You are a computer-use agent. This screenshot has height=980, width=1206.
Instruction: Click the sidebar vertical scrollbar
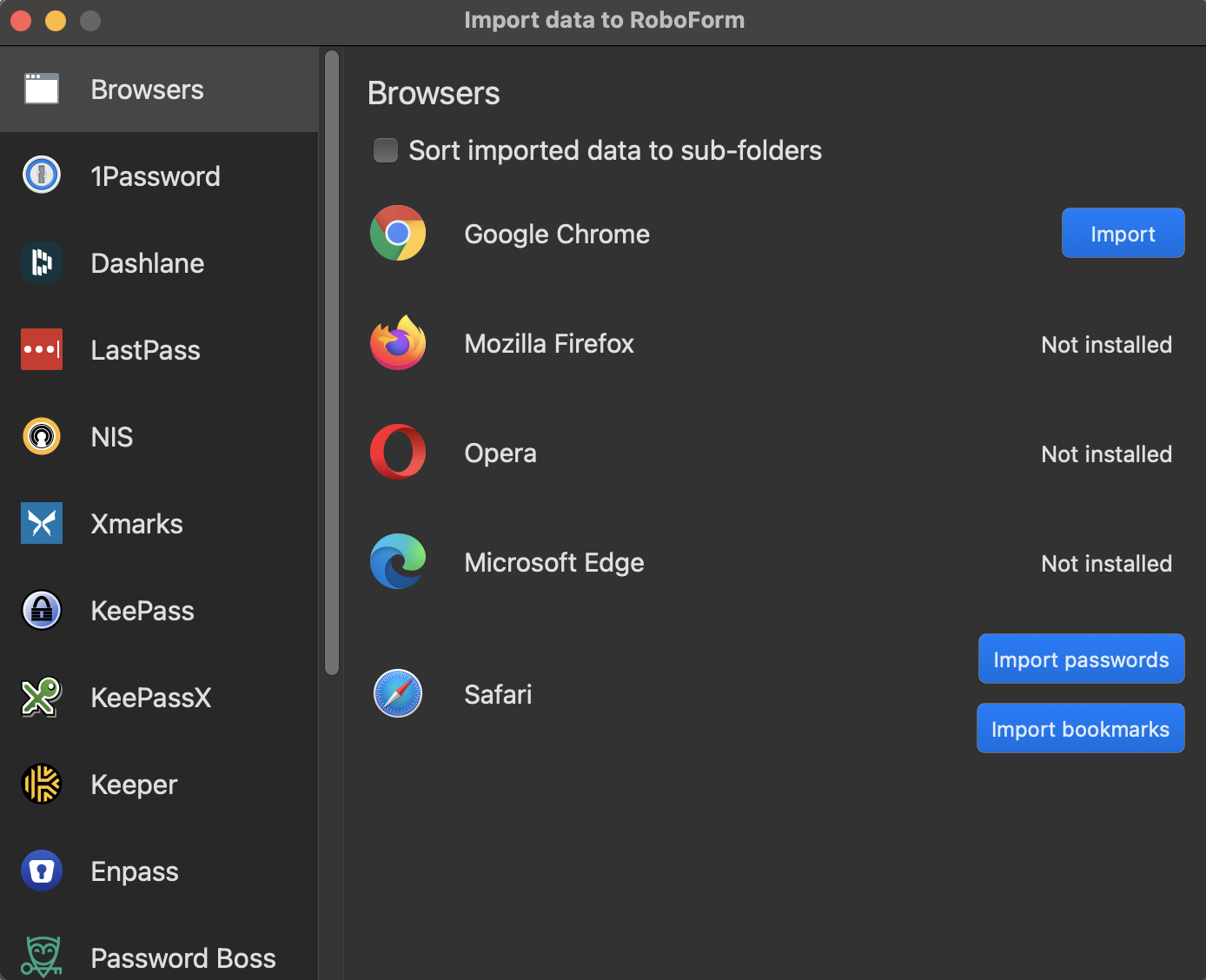pyautogui.click(x=332, y=362)
